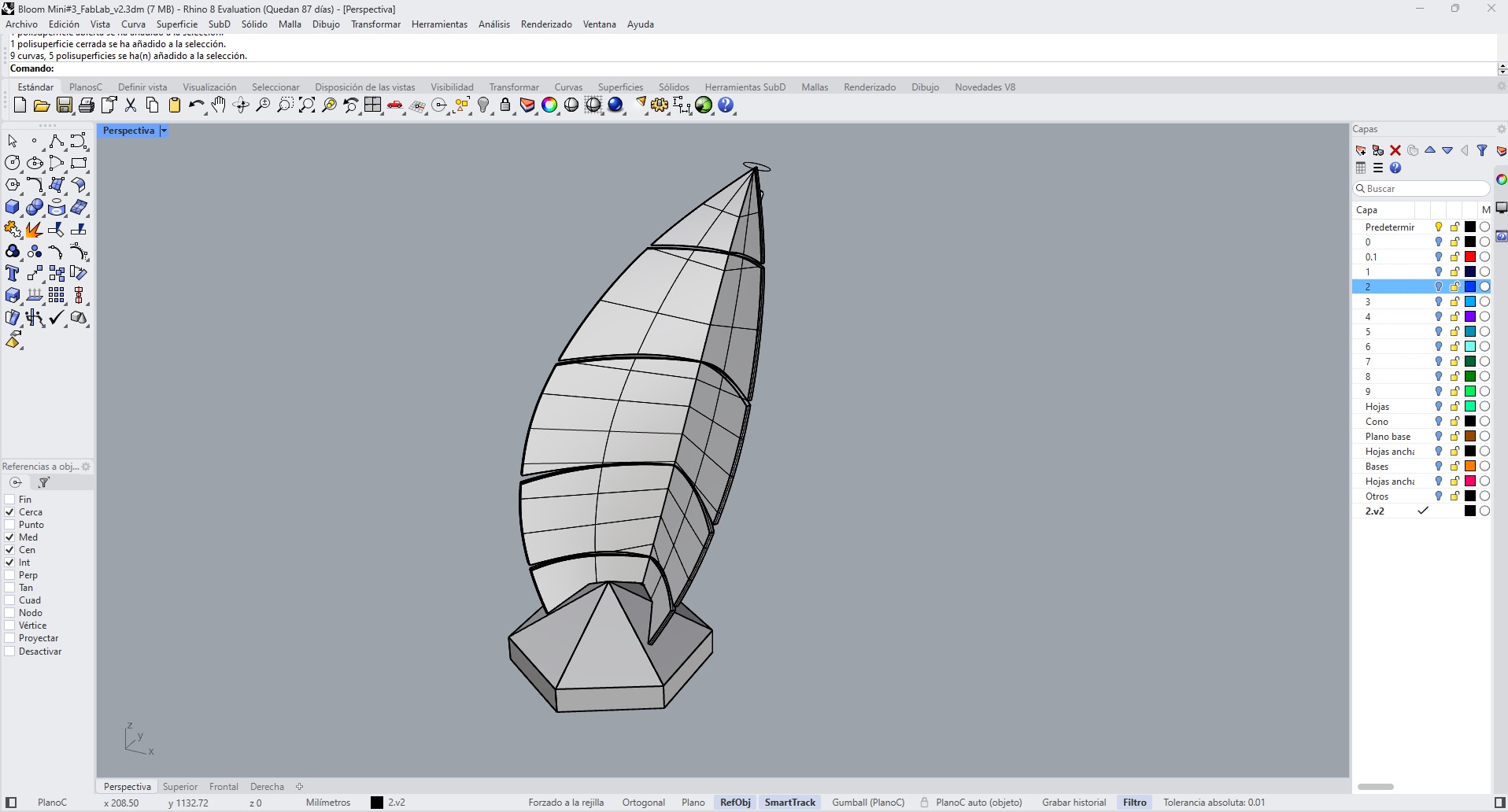
Task: Create a new file with the blank-page icon
Action: point(20,105)
